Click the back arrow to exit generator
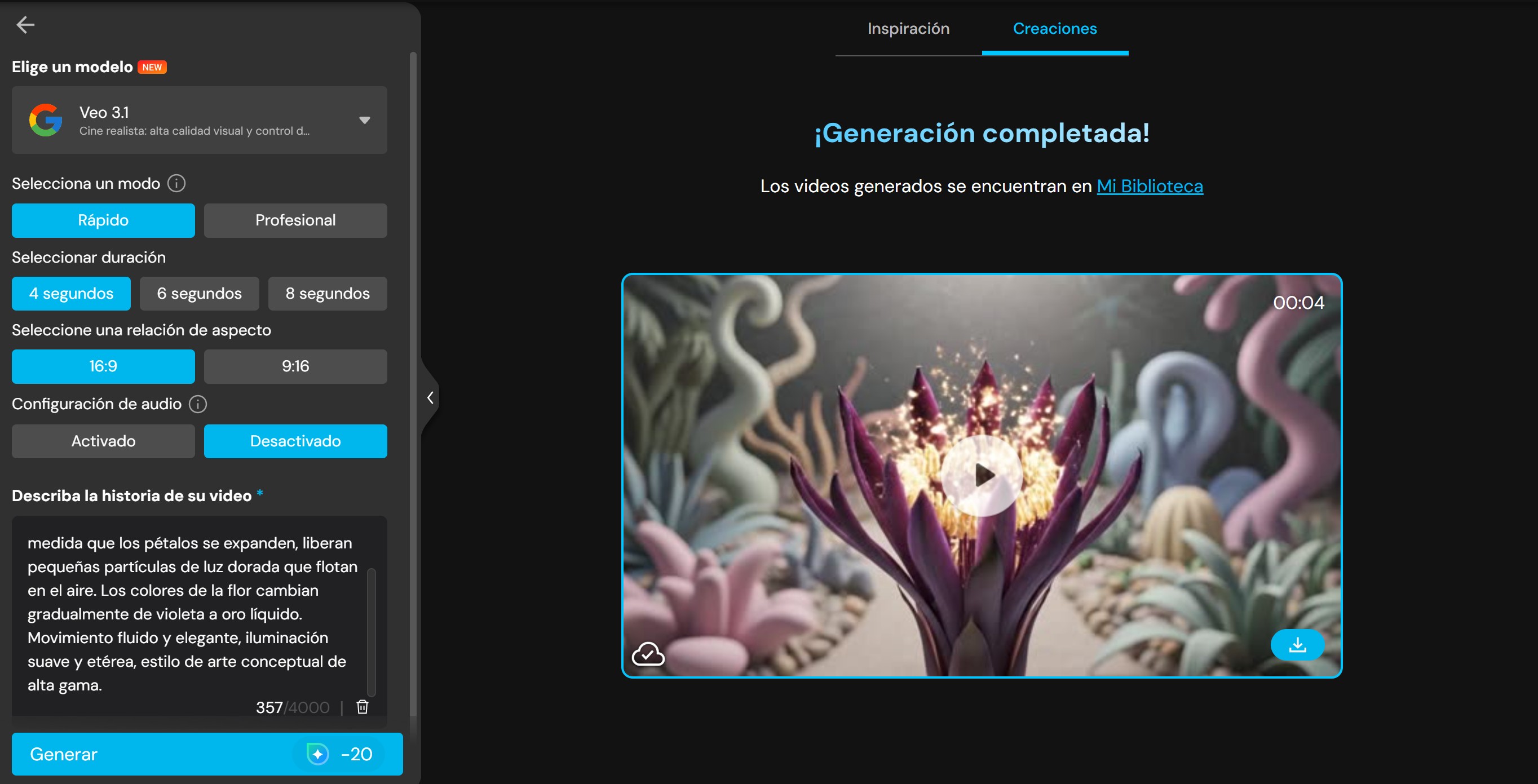This screenshot has height=784, width=1538. pyautogui.click(x=26, y=25)
